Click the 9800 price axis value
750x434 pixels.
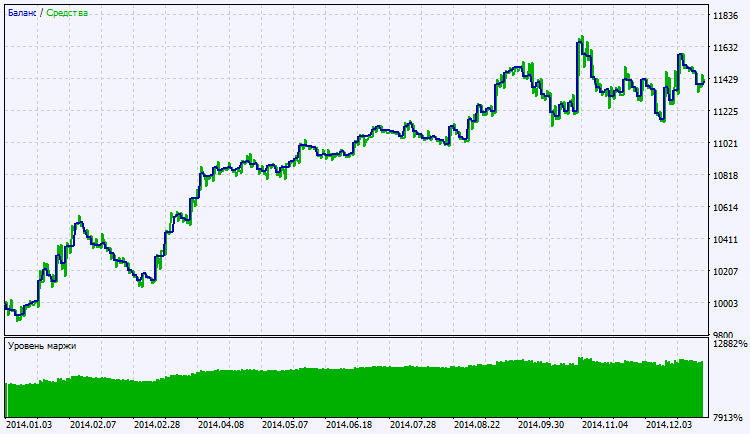coord(723,334)
